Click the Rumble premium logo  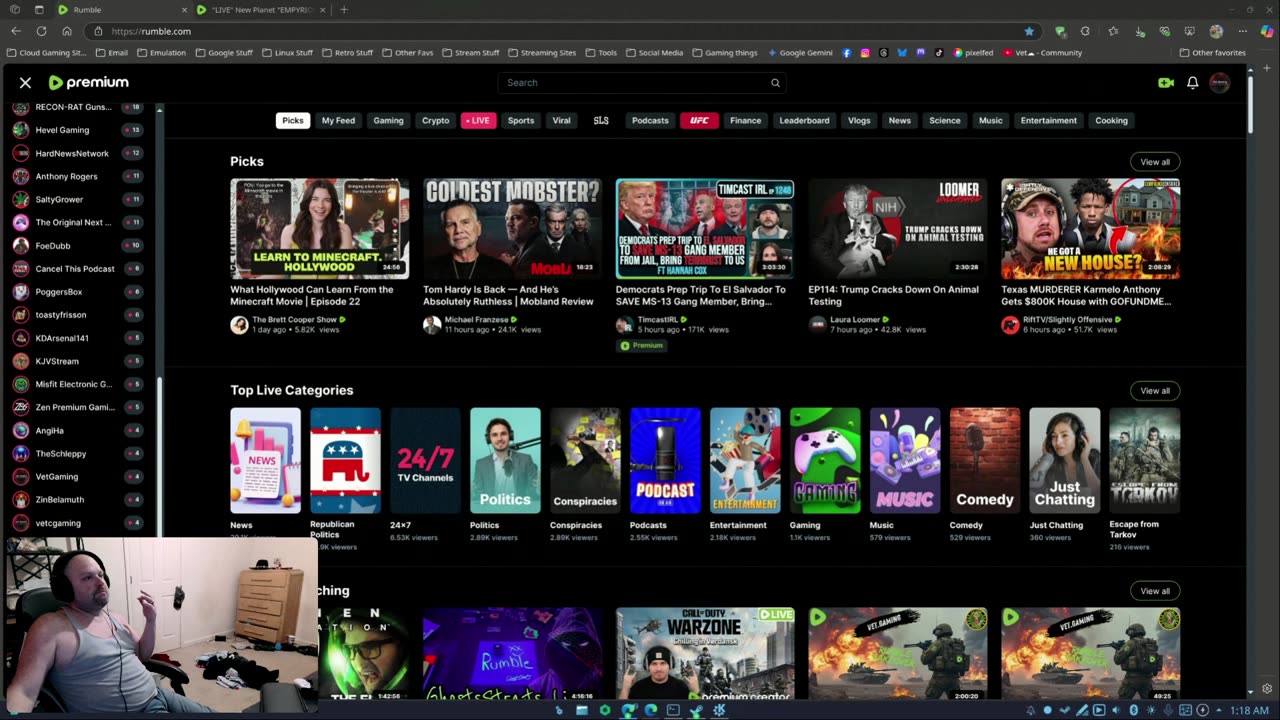pyautogui.click(x=88, y=83)
